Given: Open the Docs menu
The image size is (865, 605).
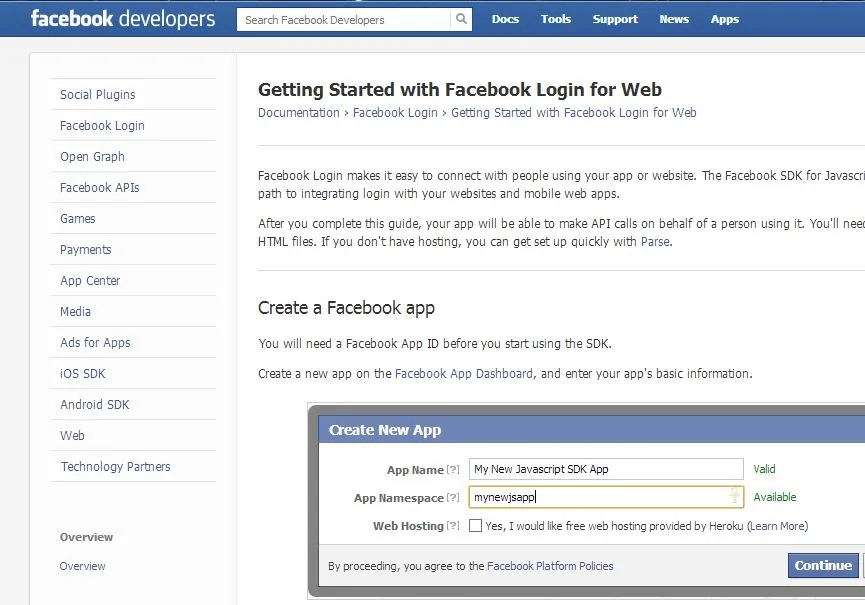Looking at the screenshot, I should coord(505,19).
